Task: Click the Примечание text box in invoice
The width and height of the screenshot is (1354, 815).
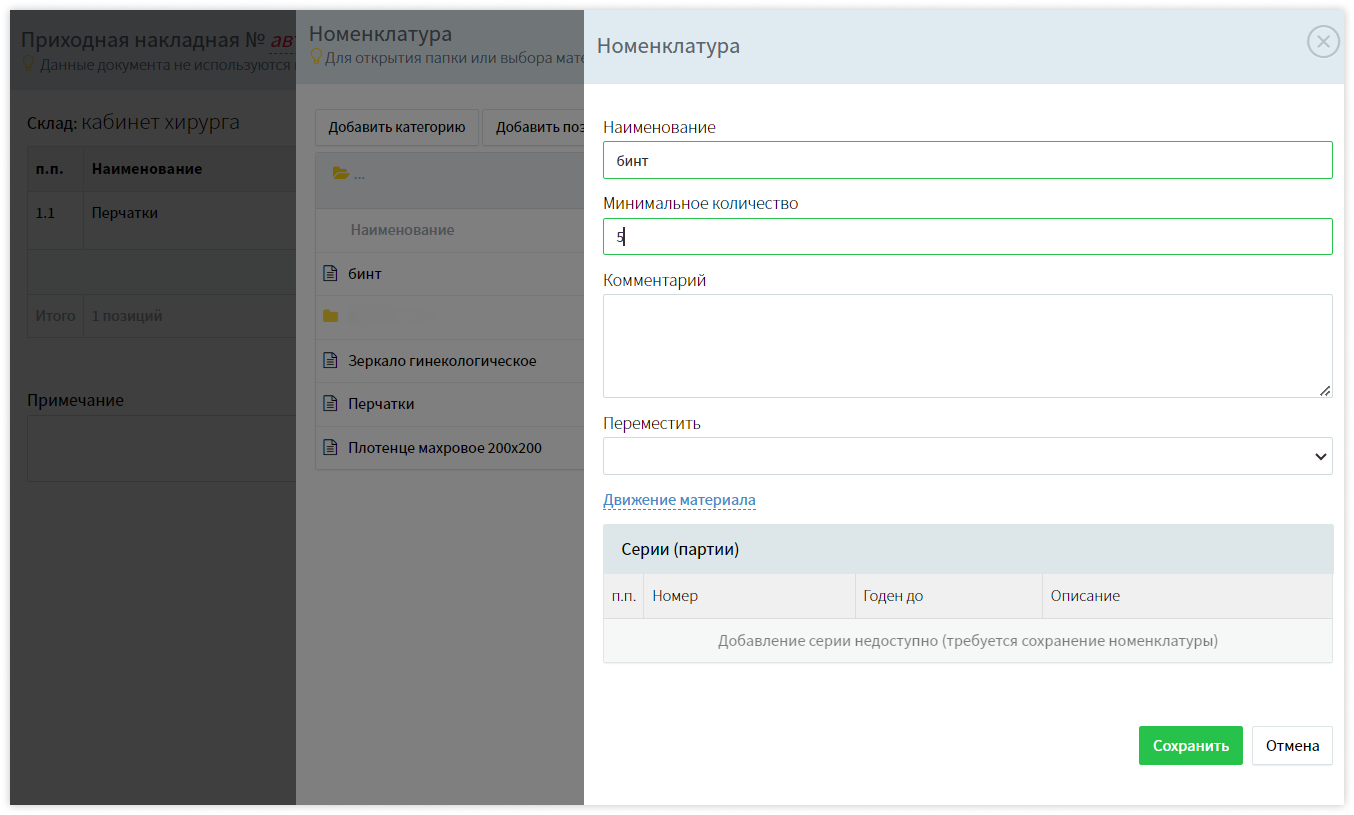Action: tap(162, 448)
